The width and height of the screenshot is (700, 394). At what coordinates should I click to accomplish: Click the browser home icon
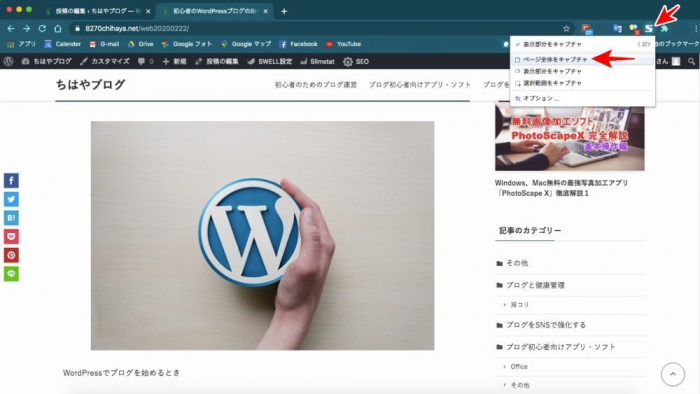pyautogui.click(x=58, y=29)
